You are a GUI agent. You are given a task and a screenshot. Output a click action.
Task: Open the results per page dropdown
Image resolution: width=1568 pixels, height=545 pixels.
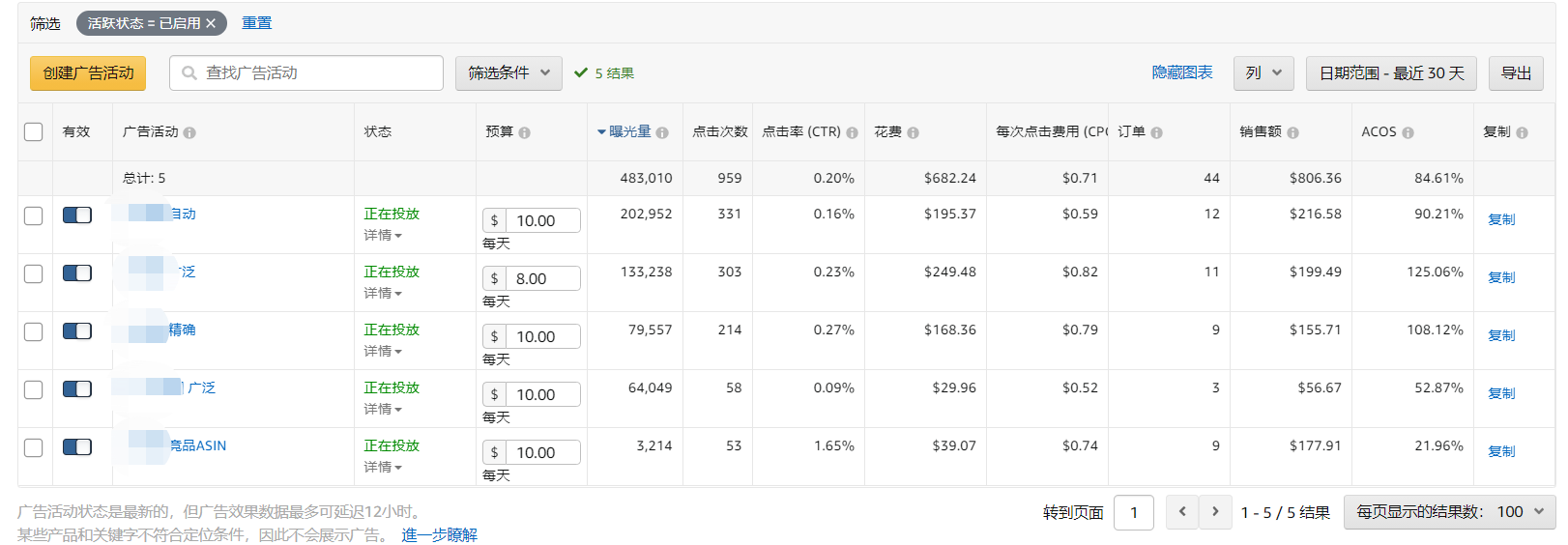pyautogui.click(x=1449, y=512)
